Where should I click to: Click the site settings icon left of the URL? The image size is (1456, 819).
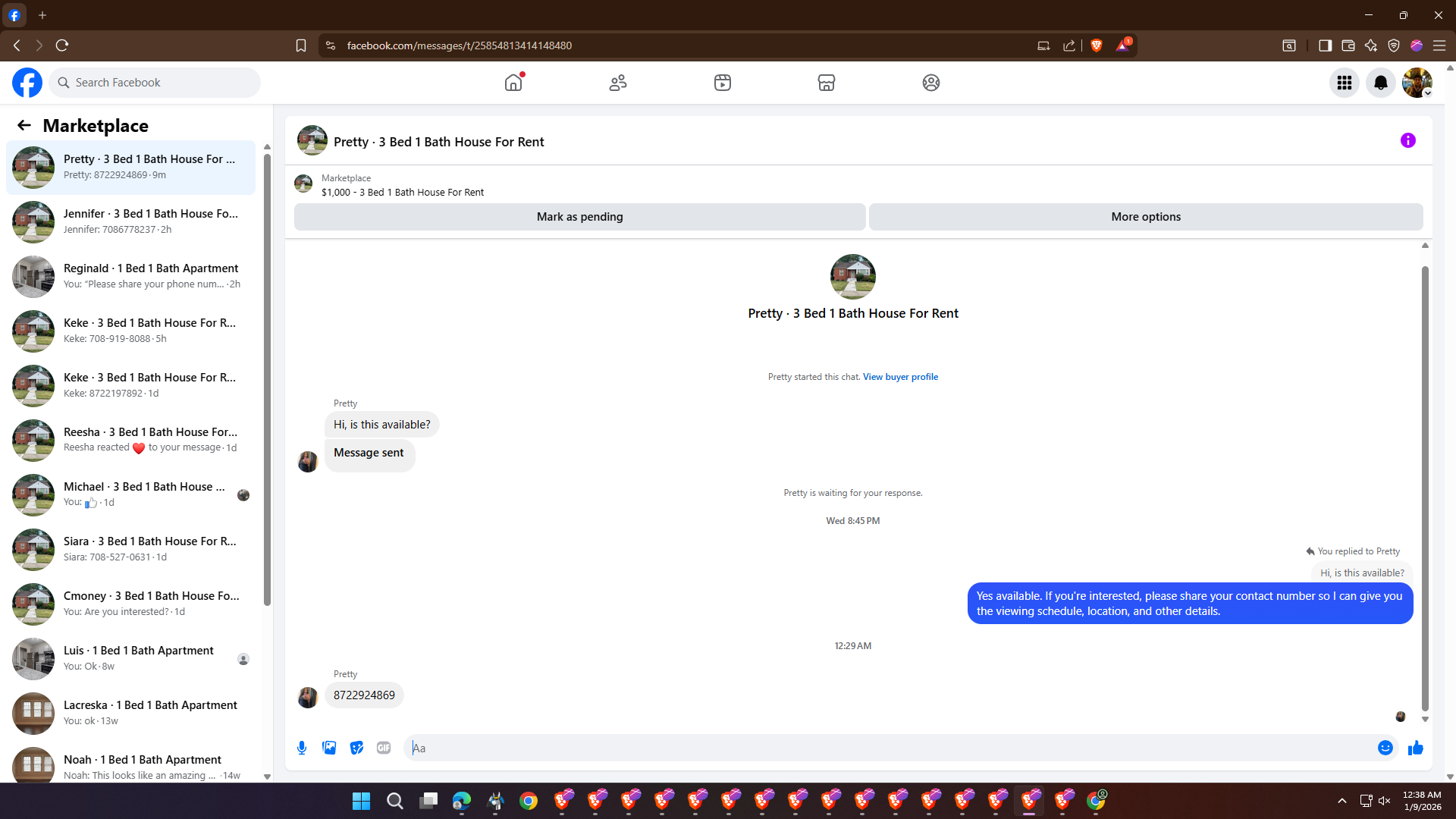[x=331, y=45]
